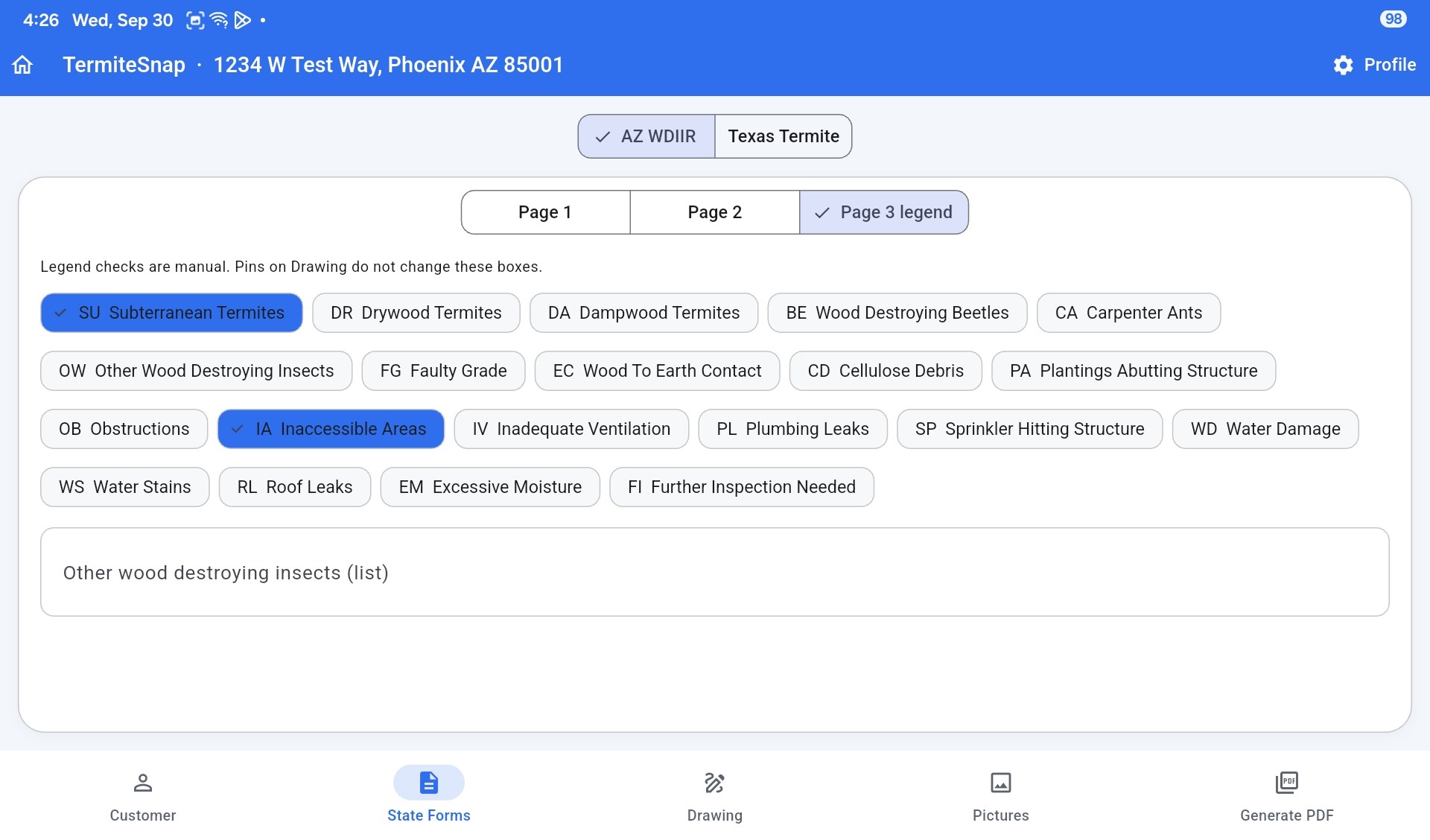The height and width of the screenshot is (840, 1430).
Task: Enable EM Excessive Moisture chip
Action: pos(490,487)
